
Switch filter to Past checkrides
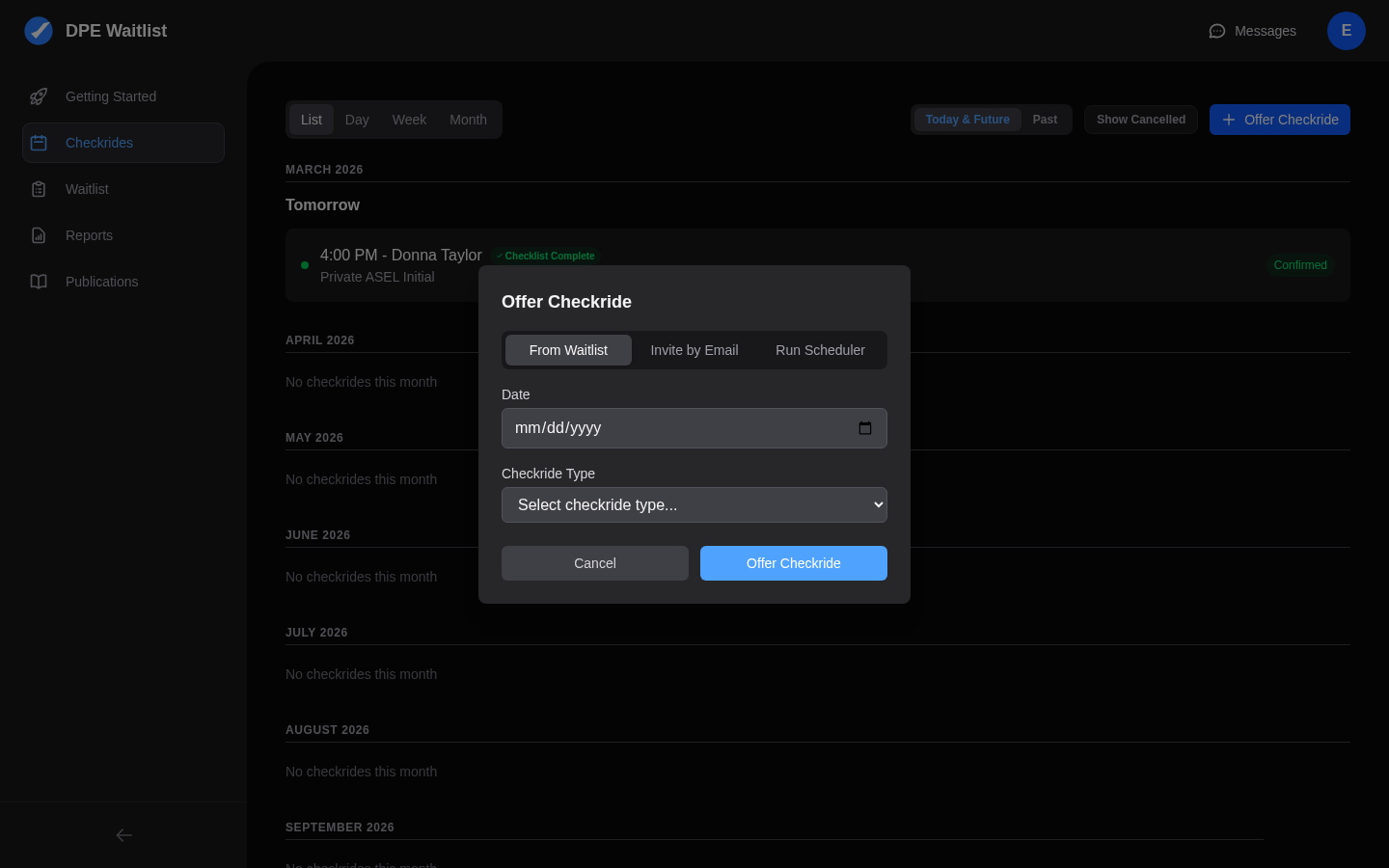click(1045, 120)
